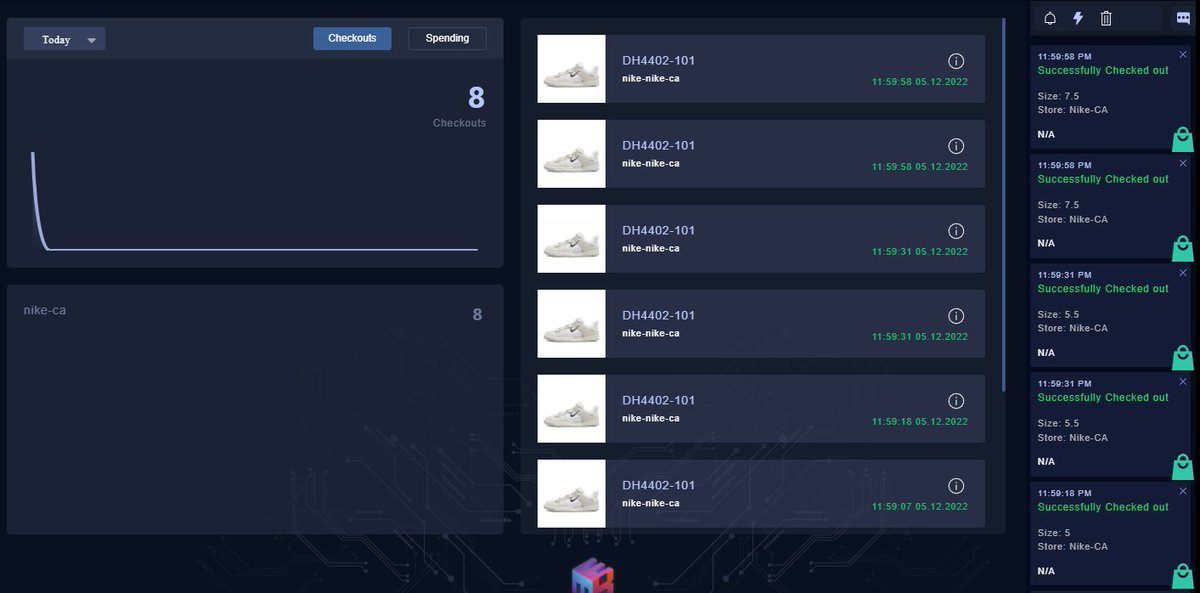This screenshot has height=593, width=1200.
Task: Click the shopping bag icon on the top notification
Action: tap(1183, 139)
